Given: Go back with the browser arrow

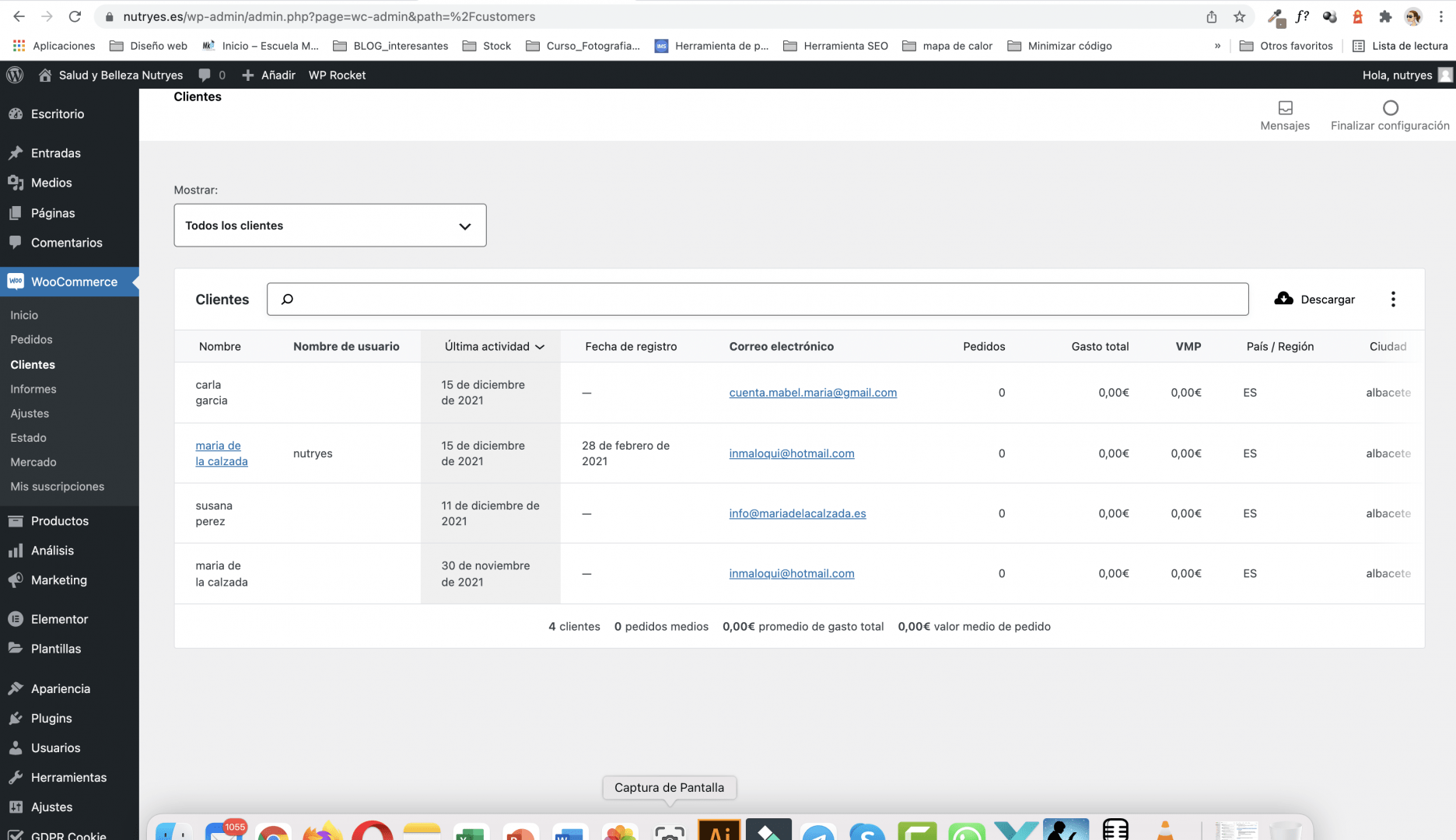Looking at the screenshot, I should tap(19, 16).
